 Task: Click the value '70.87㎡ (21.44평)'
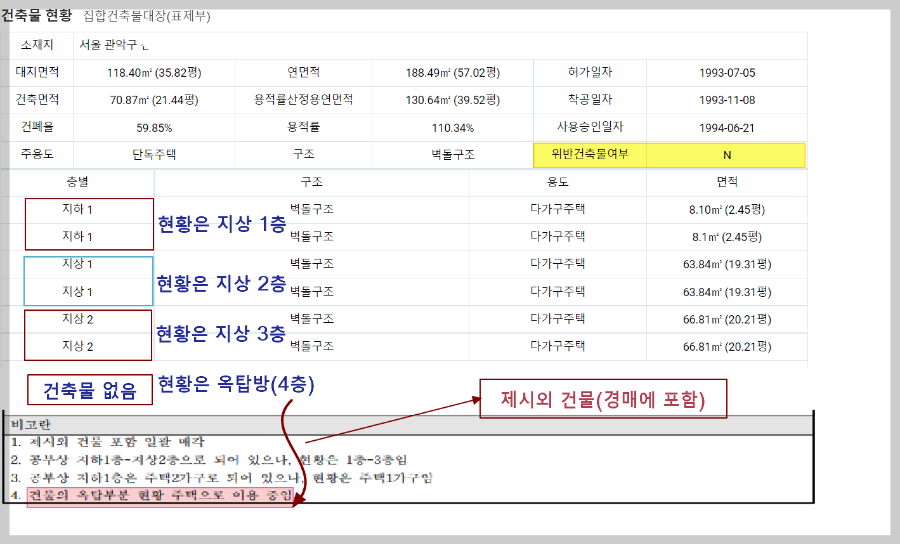click(x=154, y=100)
